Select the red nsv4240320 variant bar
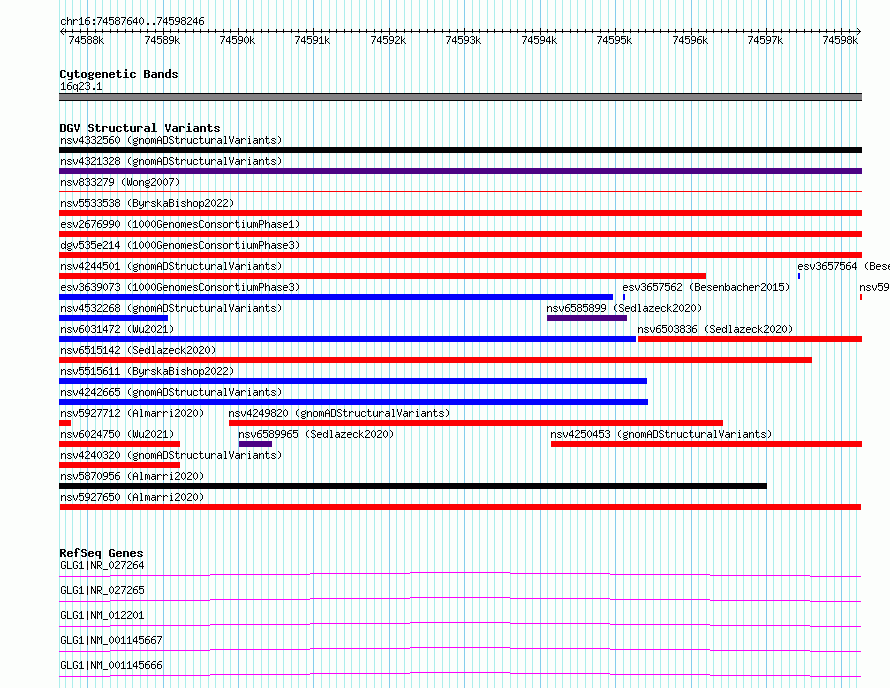This screenshot has width=890, height=688. click(x=119, y=465)
